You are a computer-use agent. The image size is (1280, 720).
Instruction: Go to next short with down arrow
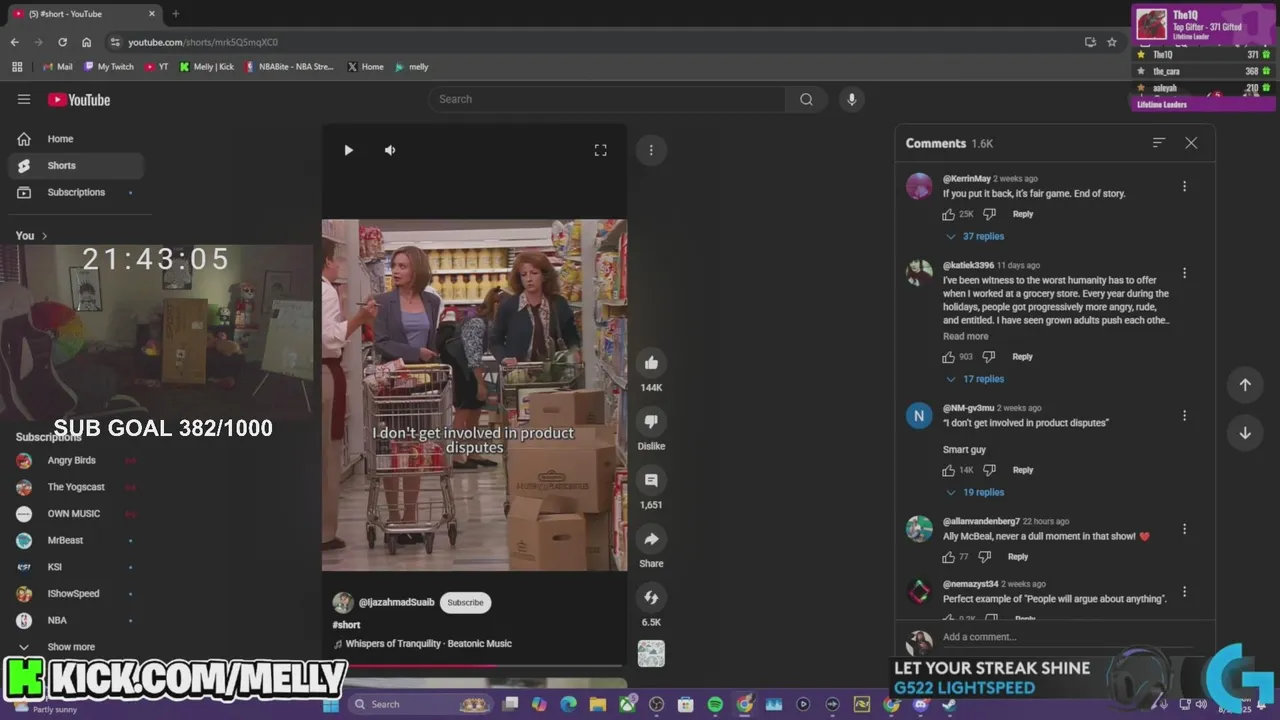[x=1245, y=433]
